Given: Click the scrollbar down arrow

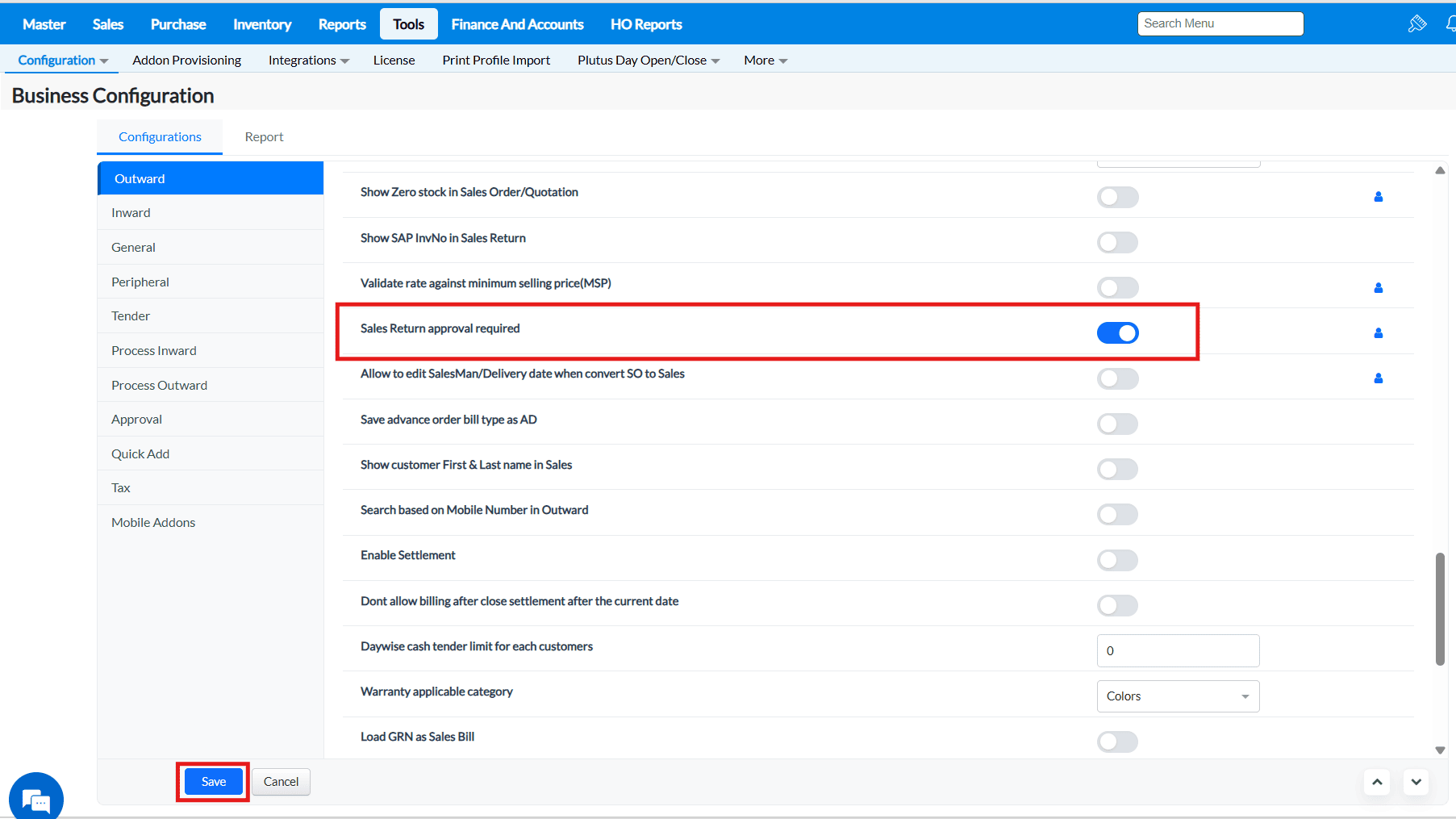Looking at the screenshot, I should tap(1440, 750).
